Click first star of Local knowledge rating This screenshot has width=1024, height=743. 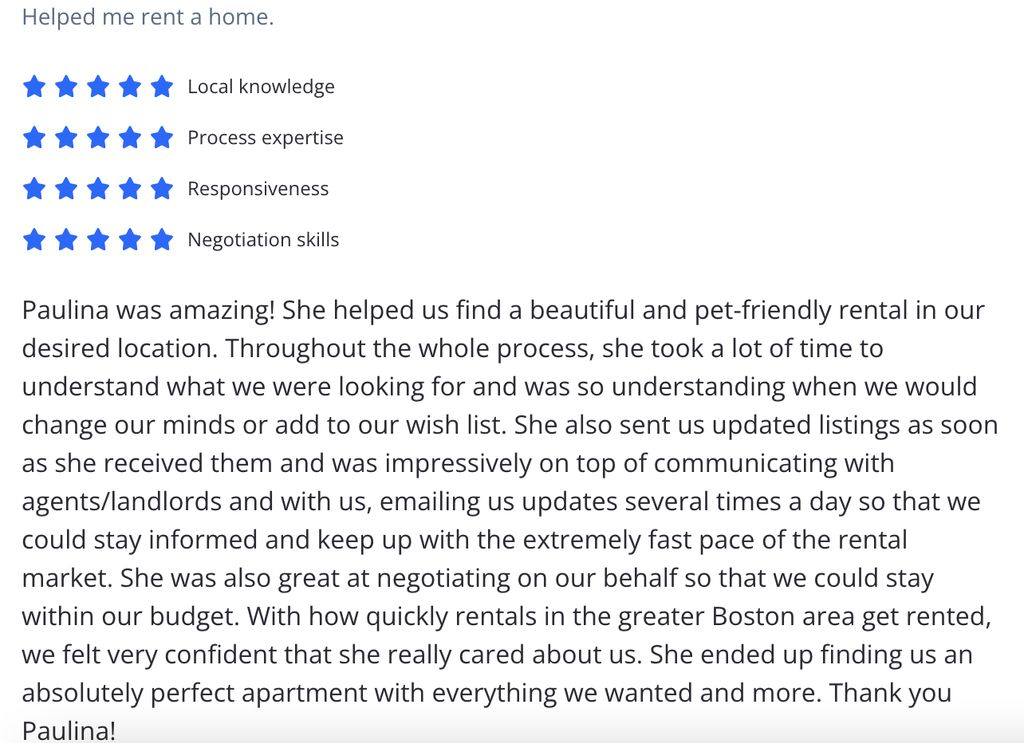(x=34, y=86)
